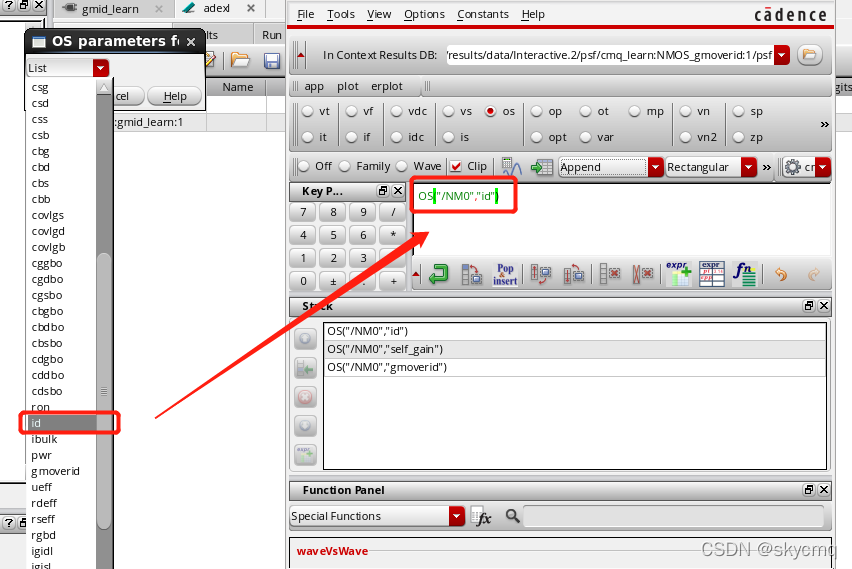This screenshot has height=569, width=852.
Task: Click the Help button in OS parameters
Action: coord(174,96)
